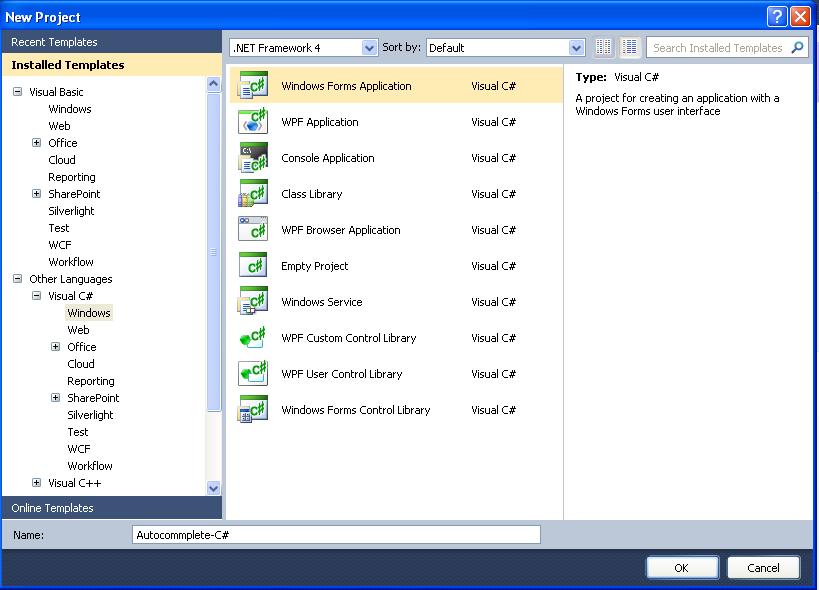
Task: Select the WPF Custom Control Library icon
Action: click(253, 337)
